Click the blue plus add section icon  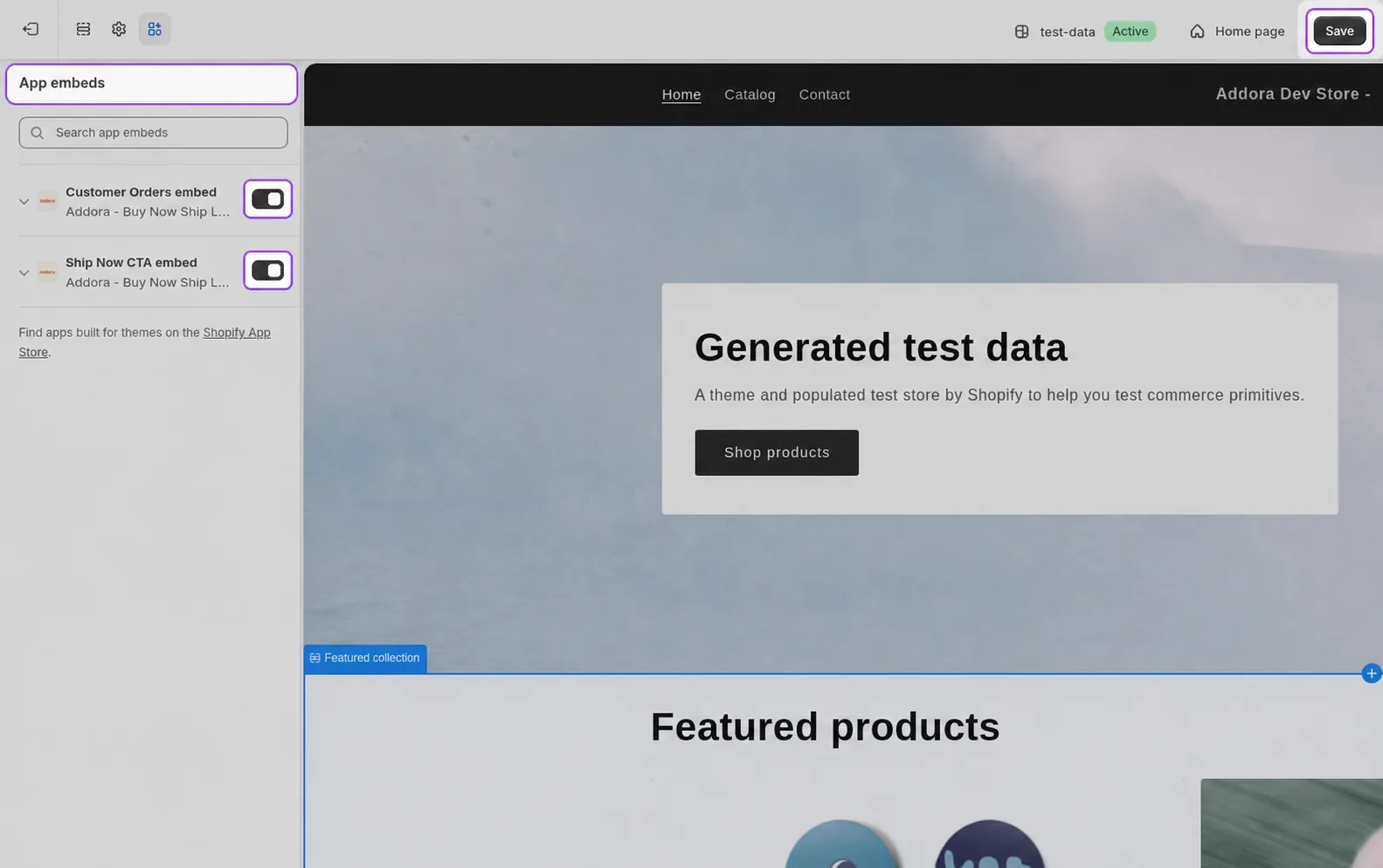pyautogui.click(x=1372, y=673)
